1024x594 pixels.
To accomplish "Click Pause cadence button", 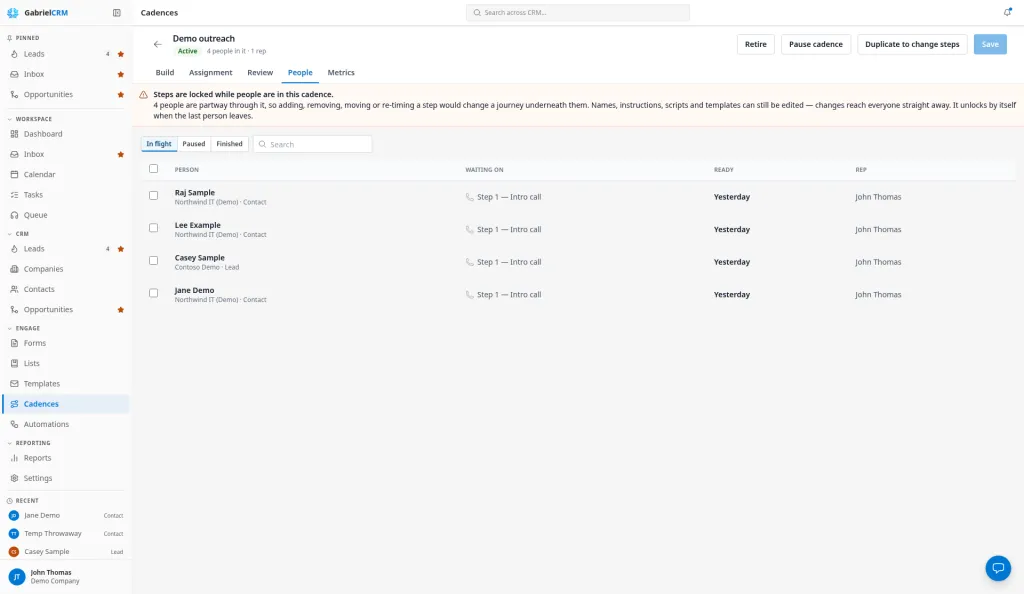I will tap(816, 44).
